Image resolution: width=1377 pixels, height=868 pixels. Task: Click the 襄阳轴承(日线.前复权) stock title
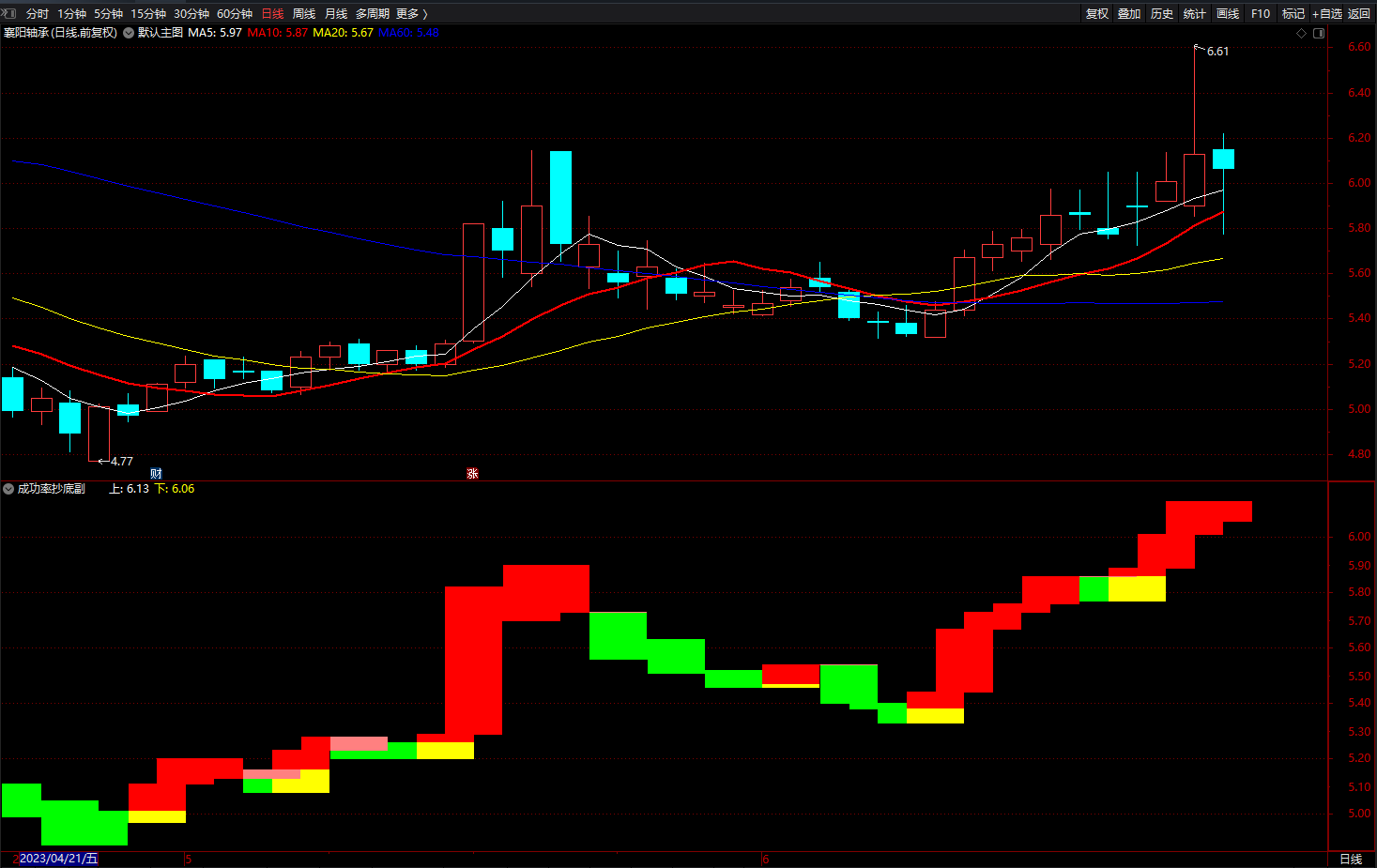pos(60,33)
